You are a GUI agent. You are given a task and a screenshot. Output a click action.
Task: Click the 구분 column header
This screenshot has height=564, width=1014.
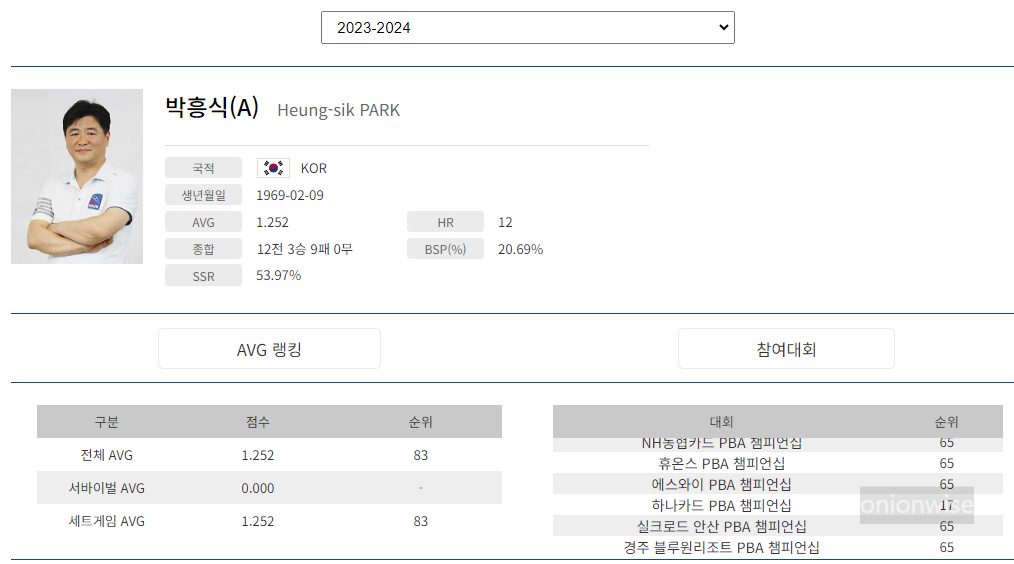click(107, 422)
